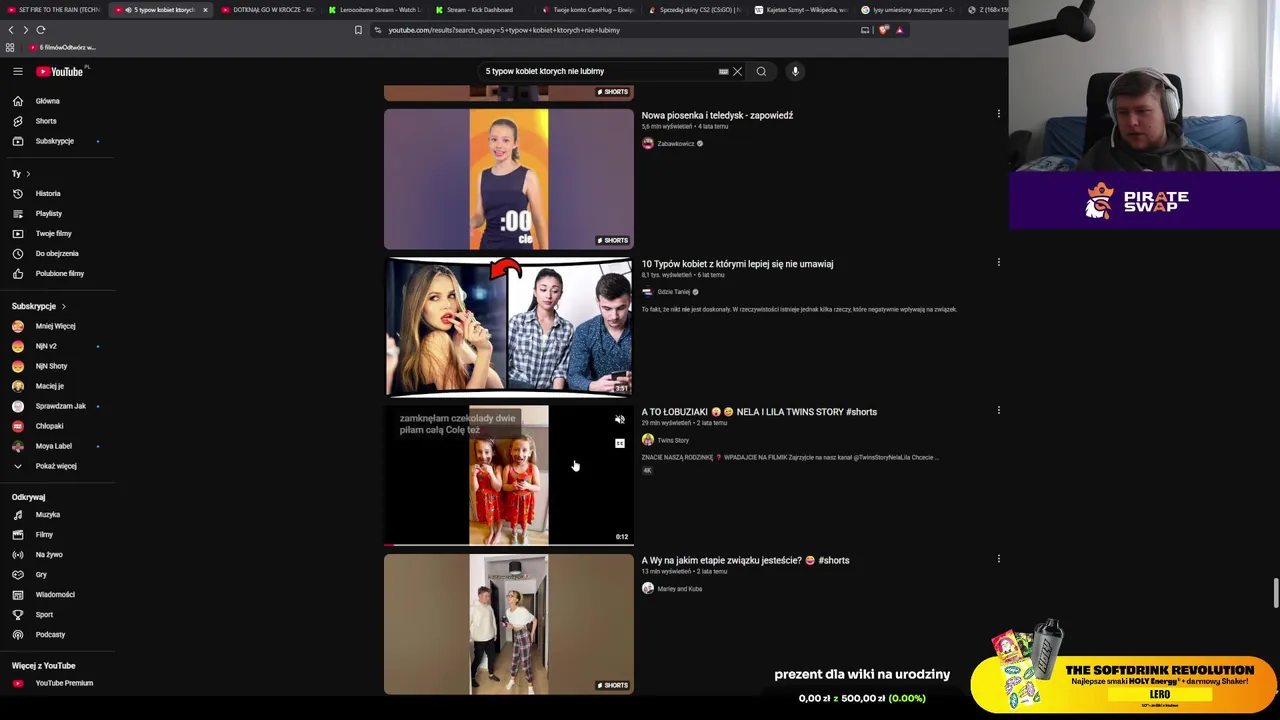
Task: Click the browser address bar URL
Action: click(x=504, y=30)
